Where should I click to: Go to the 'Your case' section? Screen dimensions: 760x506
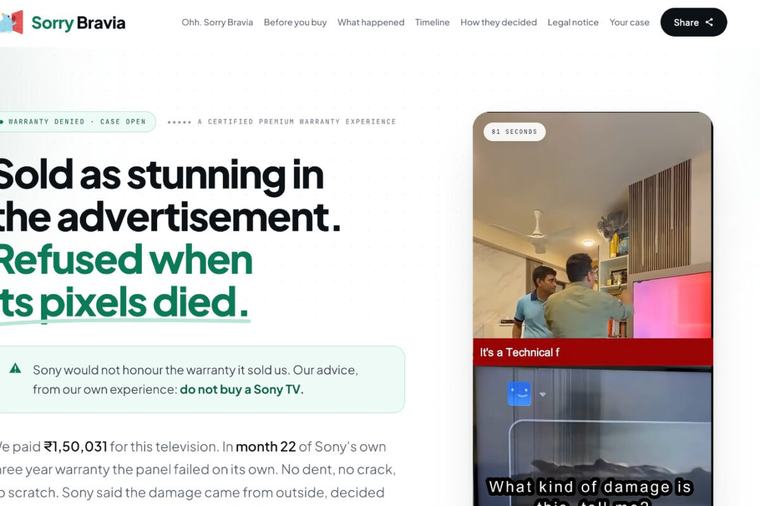[x=629, y=22]
